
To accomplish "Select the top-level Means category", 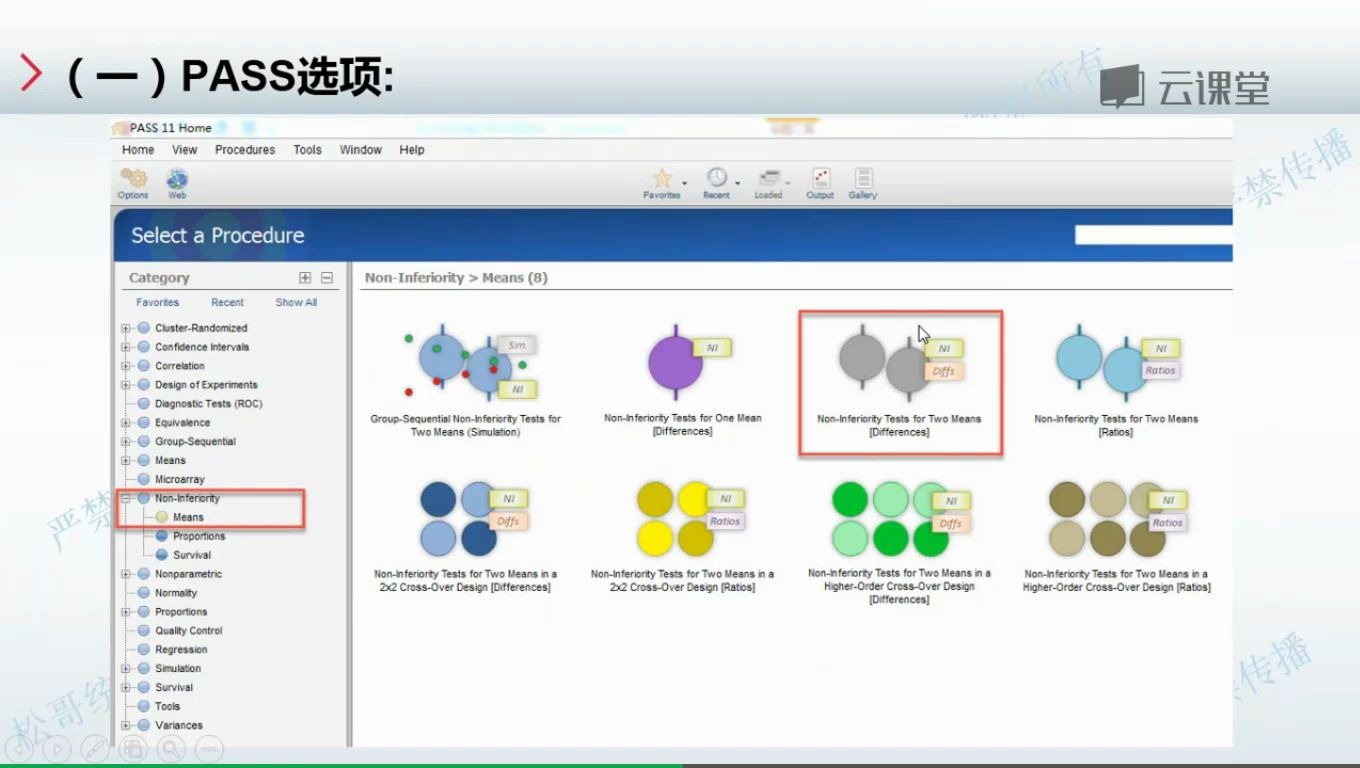I will pos(170,461).
